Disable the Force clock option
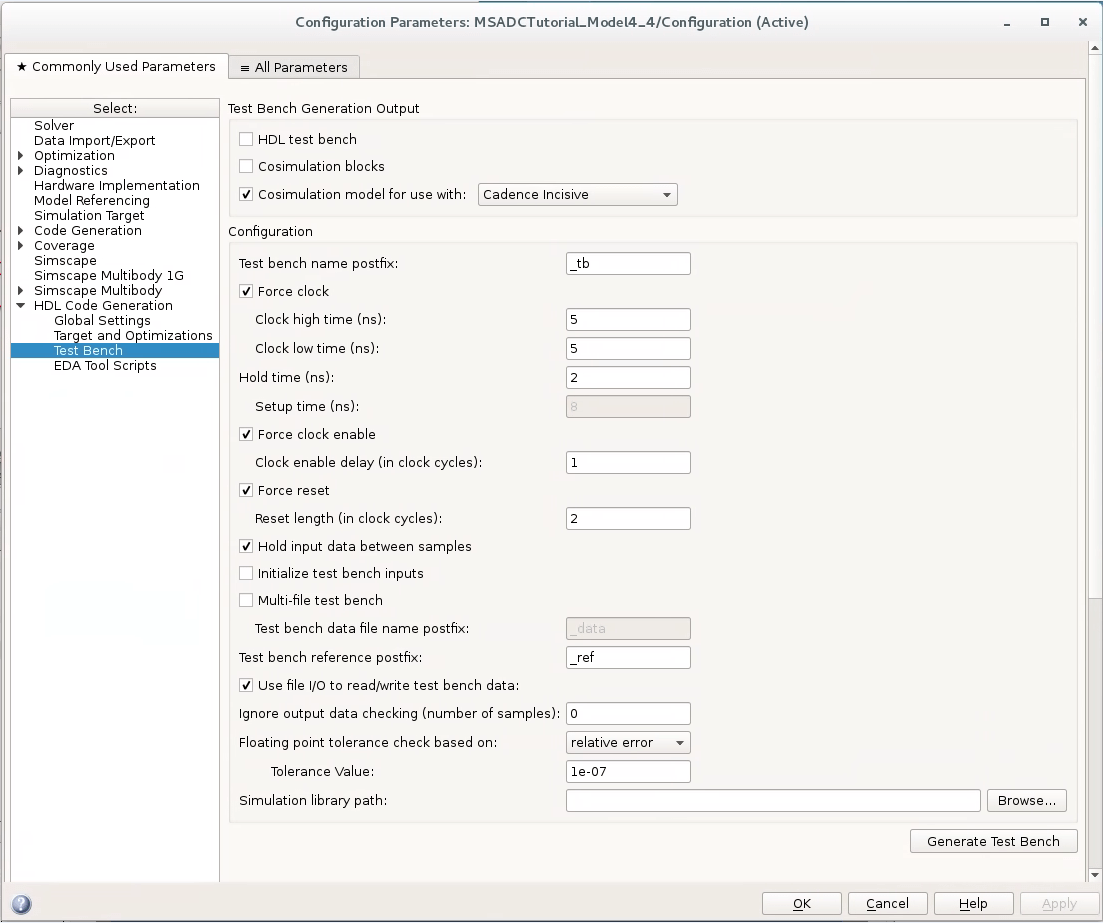 245,291
